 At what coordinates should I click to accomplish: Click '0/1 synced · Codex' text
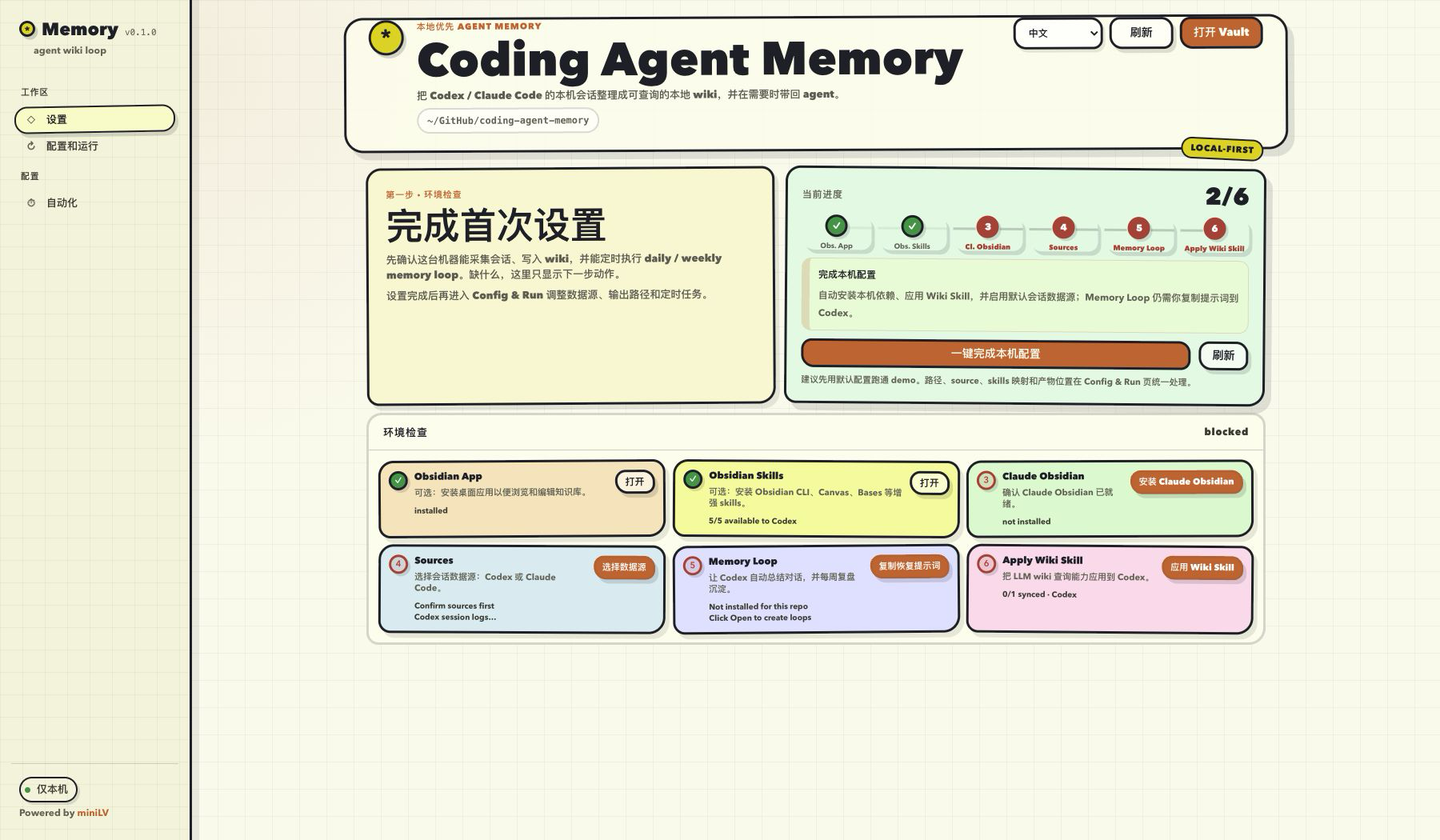click(1039, 594)
